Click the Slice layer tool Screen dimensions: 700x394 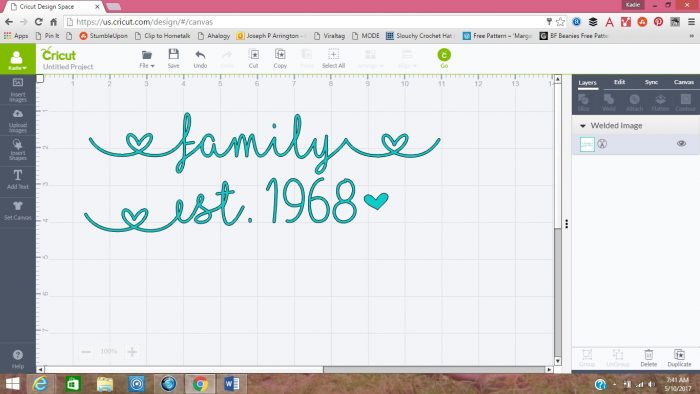pyautogui.click(x=583, y=102)
